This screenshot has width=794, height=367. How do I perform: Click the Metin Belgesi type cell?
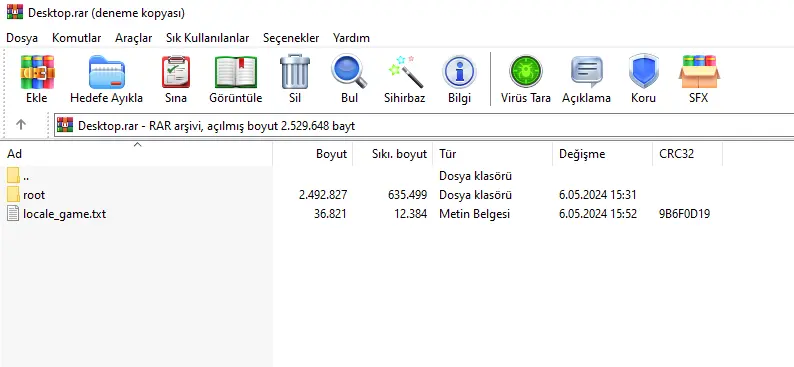474,214
